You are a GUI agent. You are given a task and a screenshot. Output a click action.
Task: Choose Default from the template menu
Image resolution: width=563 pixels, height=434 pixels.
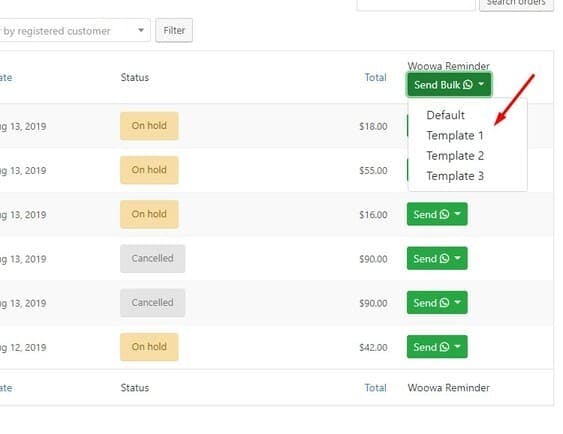pyautogui.click(x=445, y=115)
